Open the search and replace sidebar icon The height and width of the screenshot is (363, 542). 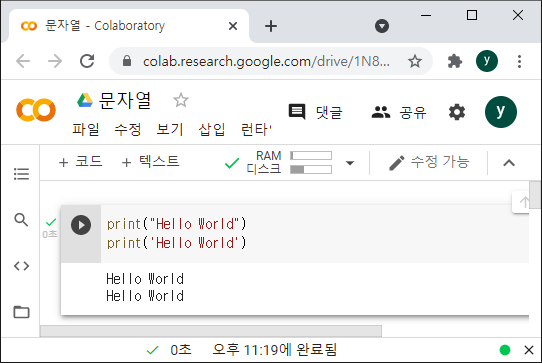point(21,220)
